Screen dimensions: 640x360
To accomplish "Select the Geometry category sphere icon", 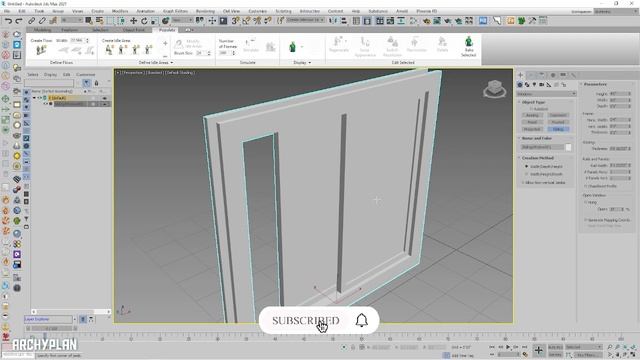I will pyautogui.click(x=520, y=84).
